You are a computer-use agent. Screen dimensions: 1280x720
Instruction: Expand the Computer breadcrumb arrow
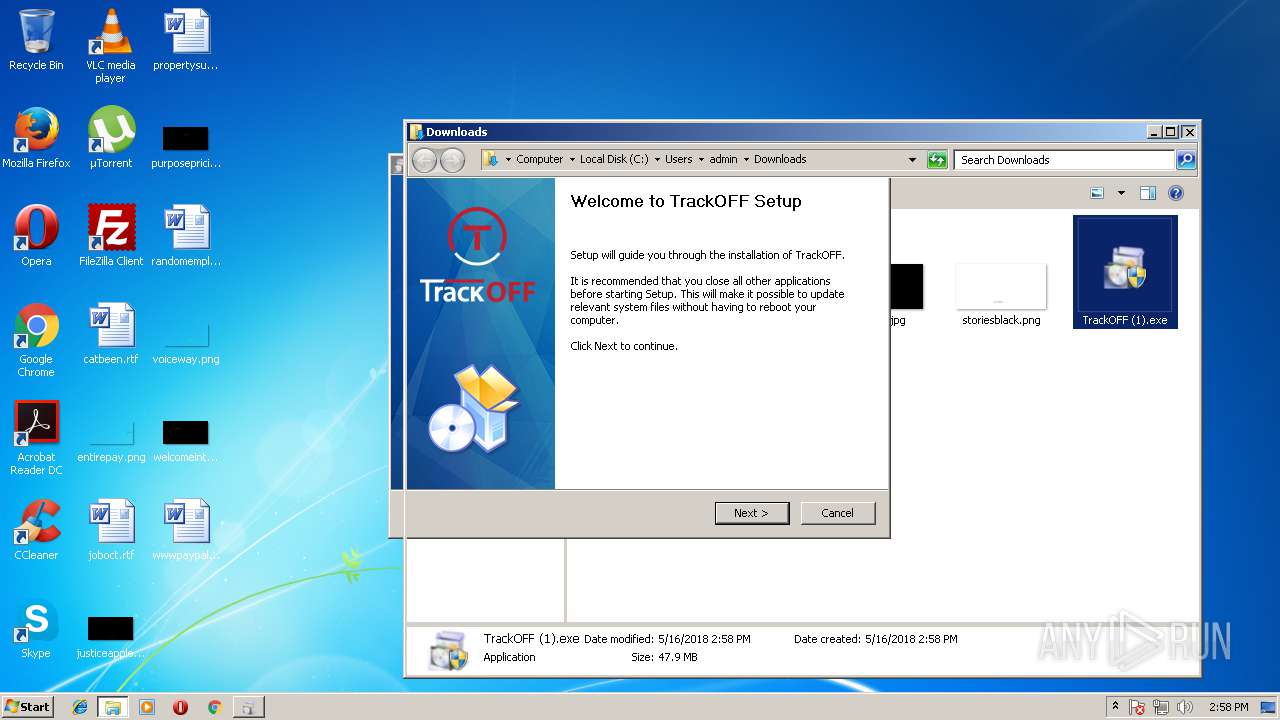tap(572, 159)
